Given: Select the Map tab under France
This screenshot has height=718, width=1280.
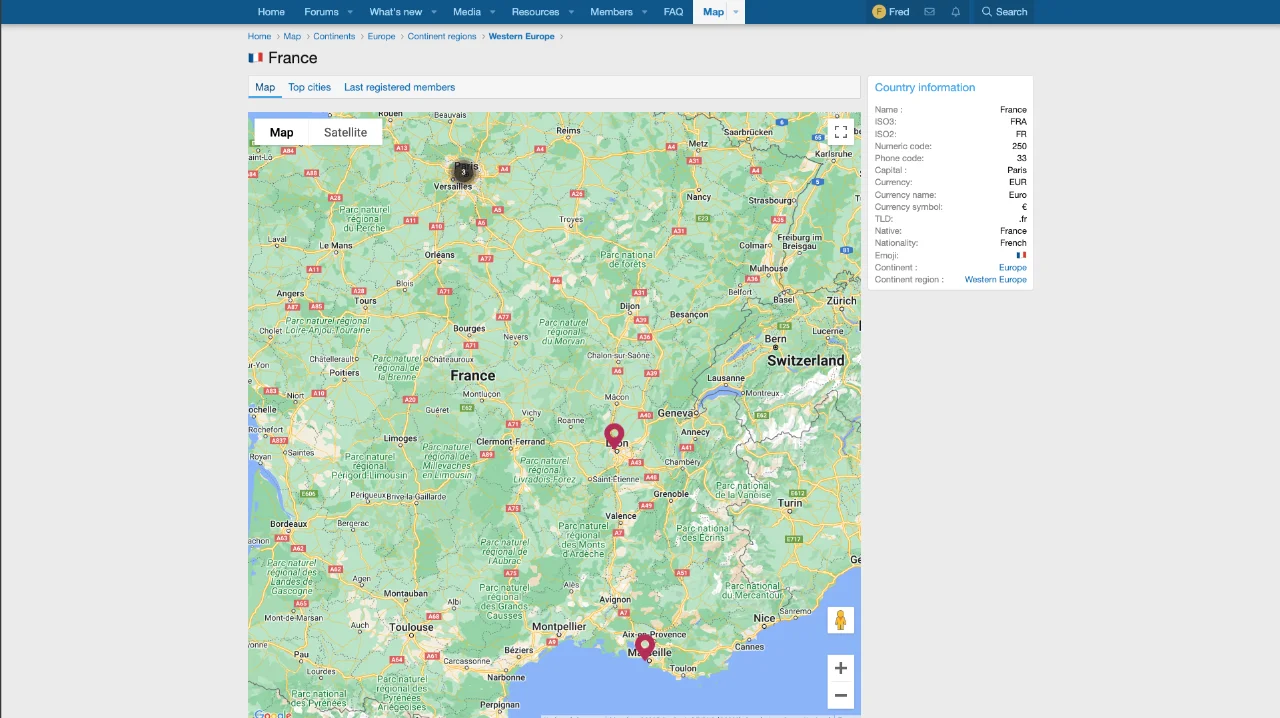Looking at the screenshot, I should (265, 87).
